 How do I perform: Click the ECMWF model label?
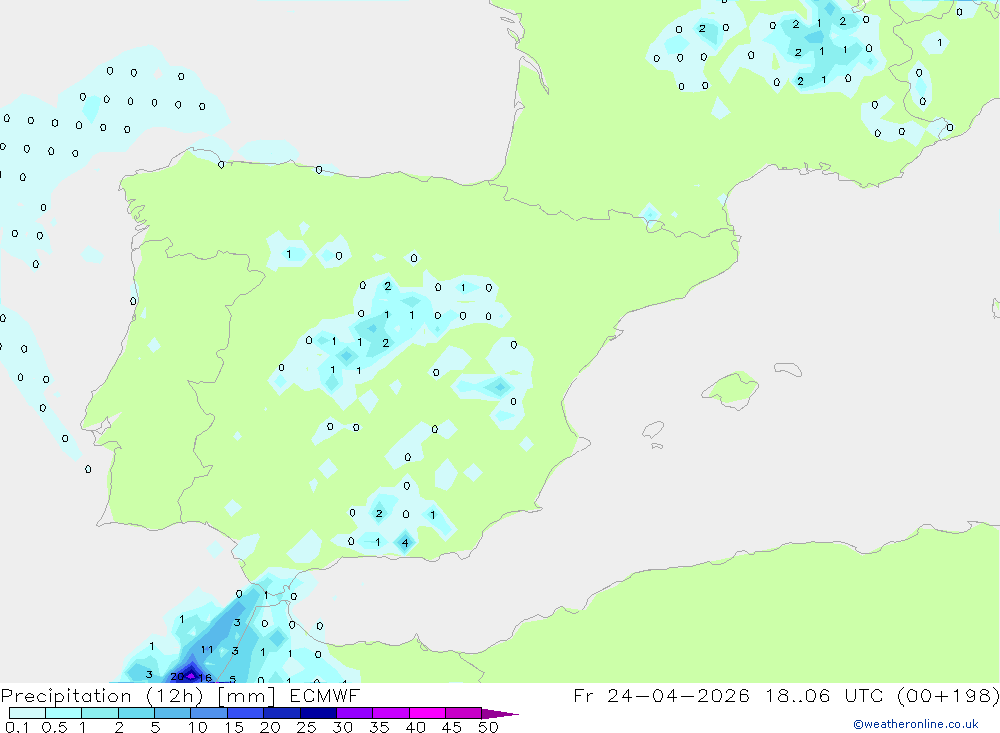pyautogui.click(x=325, y=696)
